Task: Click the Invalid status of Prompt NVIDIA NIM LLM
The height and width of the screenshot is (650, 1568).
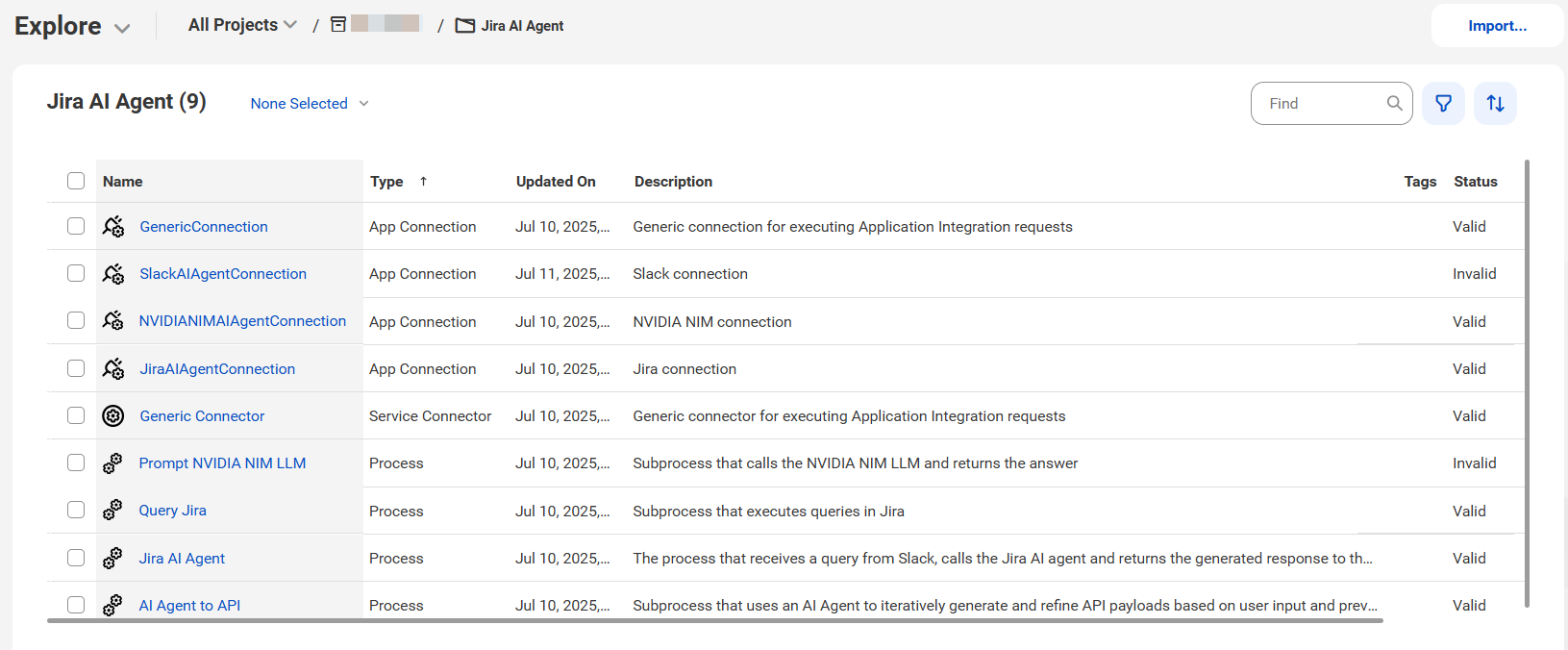Action: [x=1474, y=462]
